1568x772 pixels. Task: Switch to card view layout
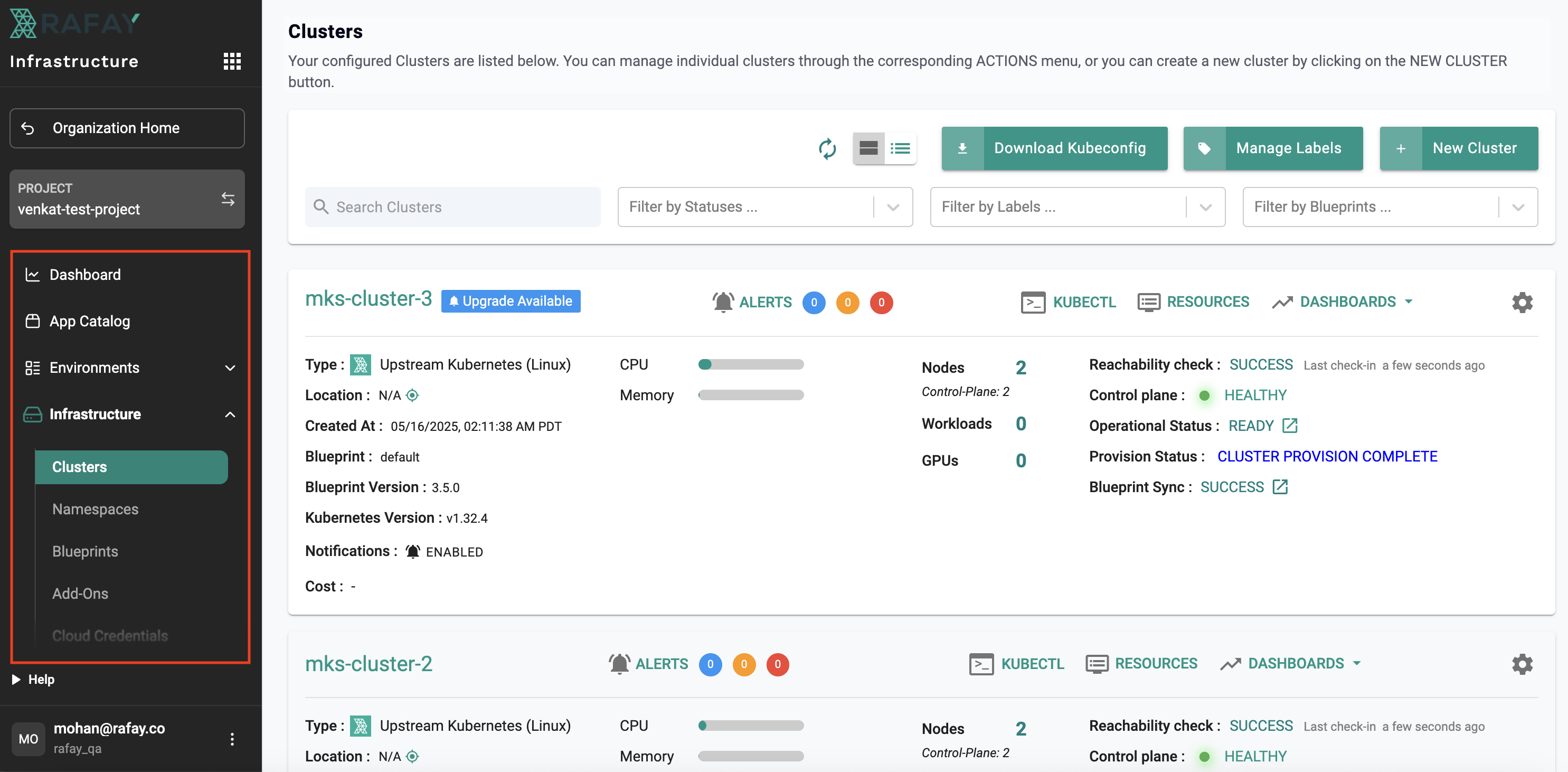[x=868, y=148]
